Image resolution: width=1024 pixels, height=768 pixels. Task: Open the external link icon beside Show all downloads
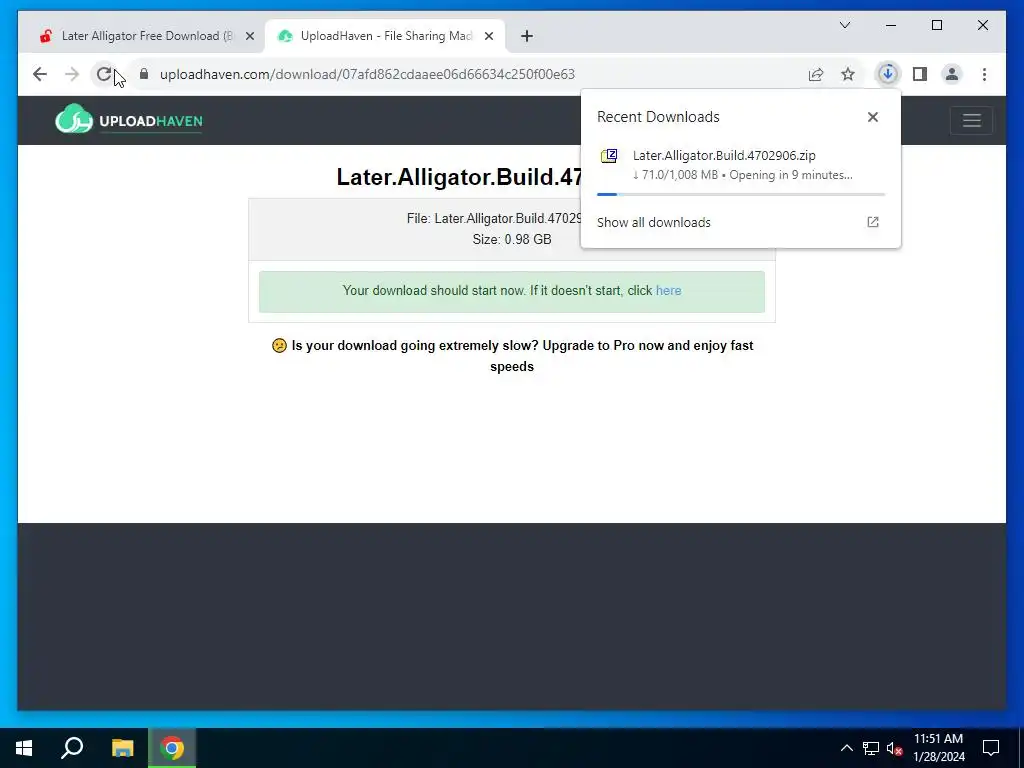872,222
